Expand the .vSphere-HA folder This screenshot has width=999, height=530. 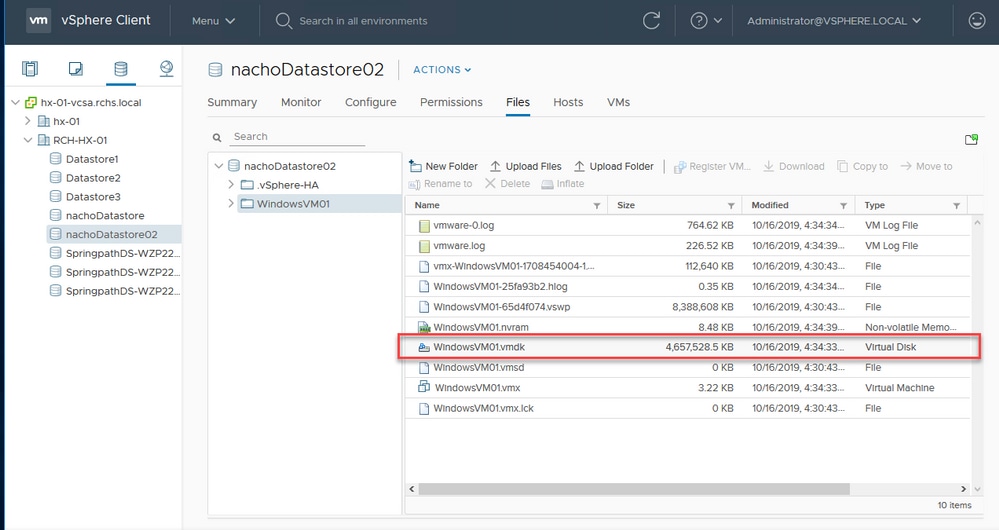point(231,184)
